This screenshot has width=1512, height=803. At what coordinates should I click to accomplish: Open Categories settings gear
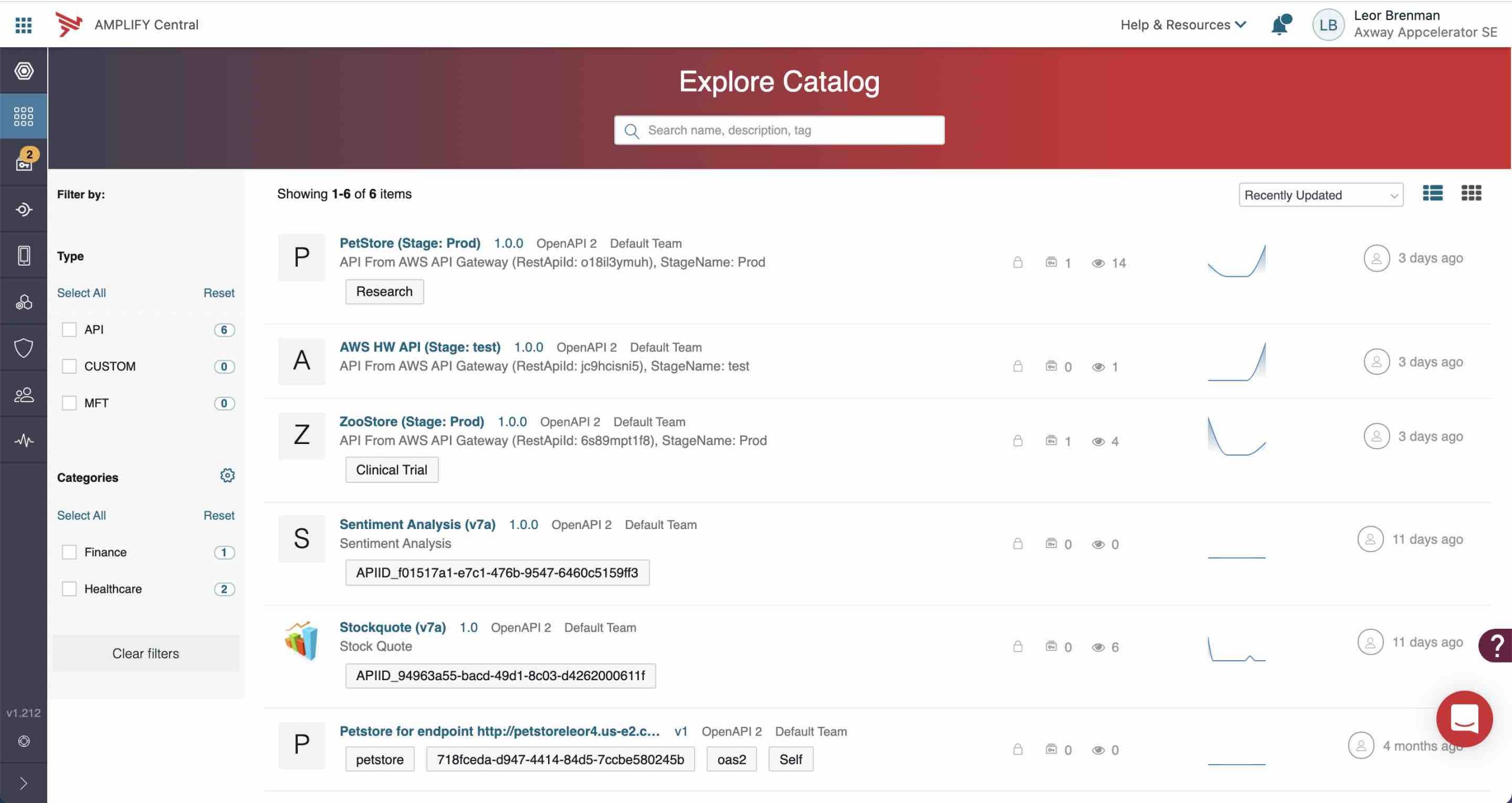[227, 476]
